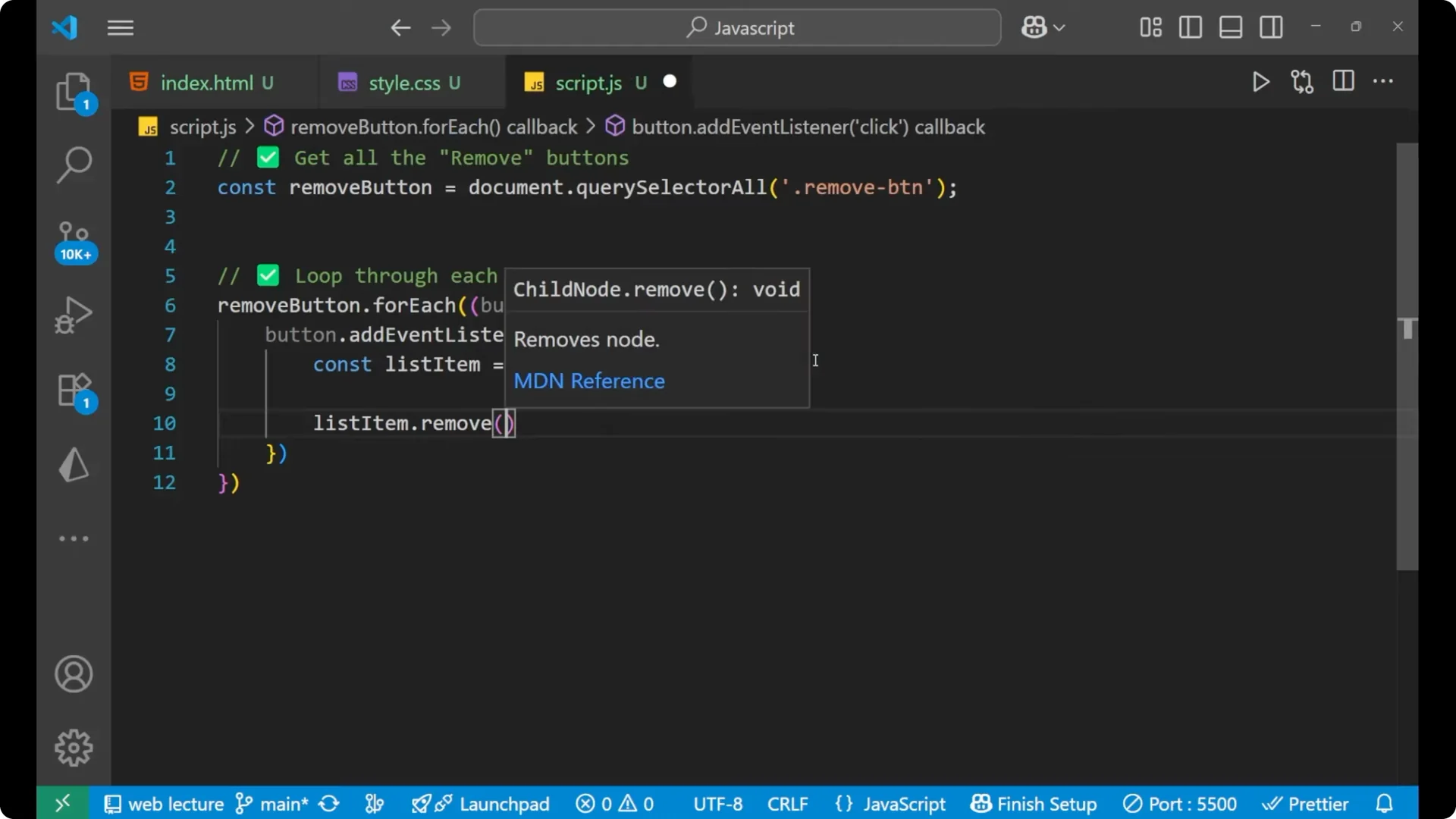This screenshot has height=819, width=1456.
Task: Open the Search view
Action: pos(74,164)
